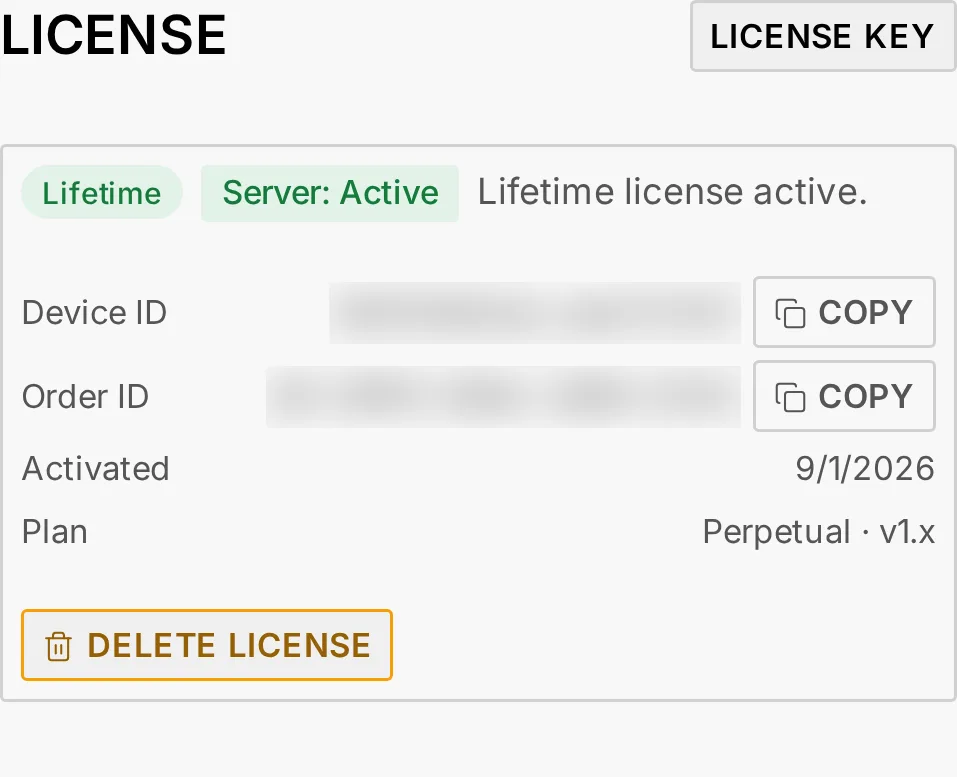Screen dimensions: 957x777
Task: Click the Server: Active status badge
Action: pos(330,193)
